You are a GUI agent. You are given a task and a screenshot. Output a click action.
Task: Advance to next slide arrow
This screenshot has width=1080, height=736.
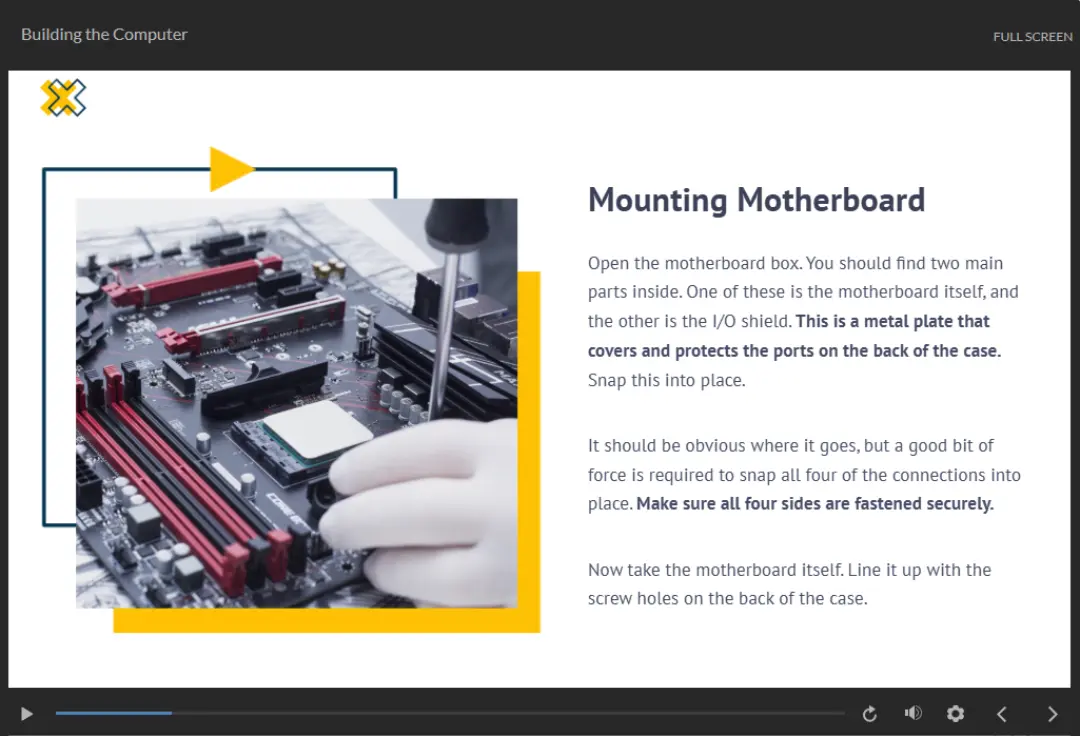pos(1052,713)
